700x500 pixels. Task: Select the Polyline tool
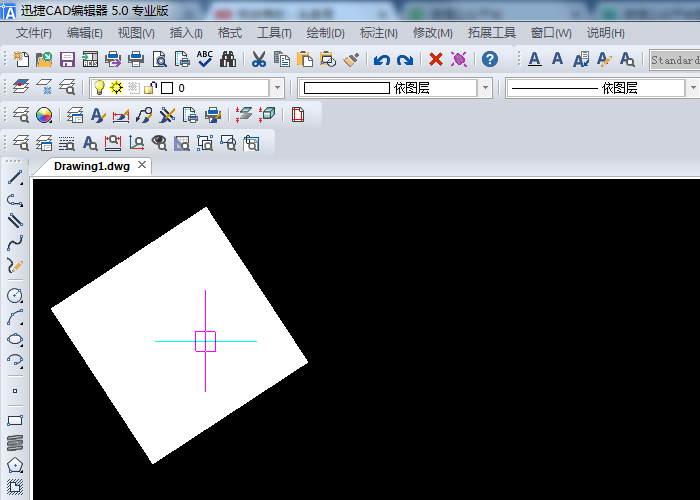(x=15, y=200)
